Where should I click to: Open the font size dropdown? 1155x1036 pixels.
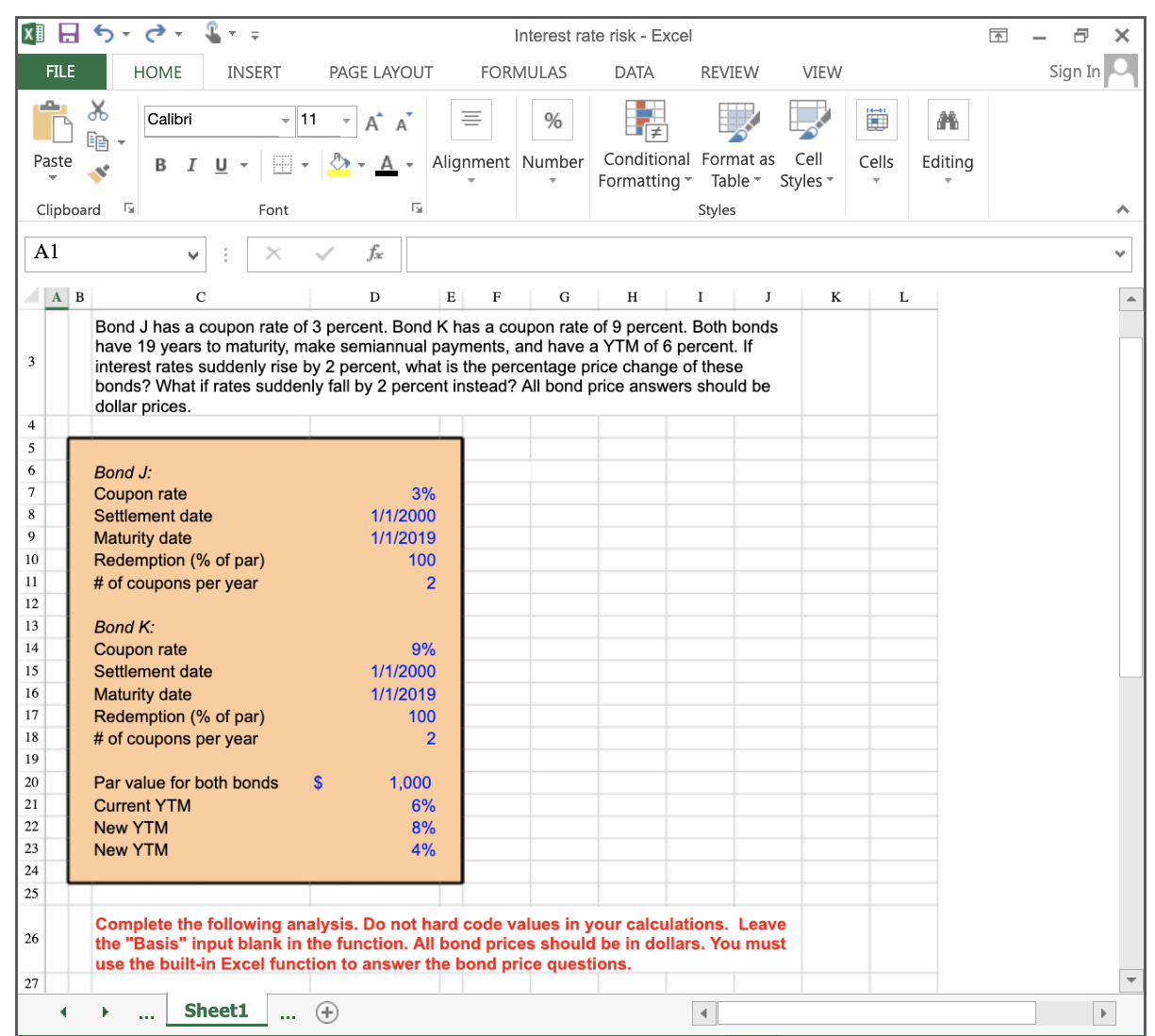[346, 121]
